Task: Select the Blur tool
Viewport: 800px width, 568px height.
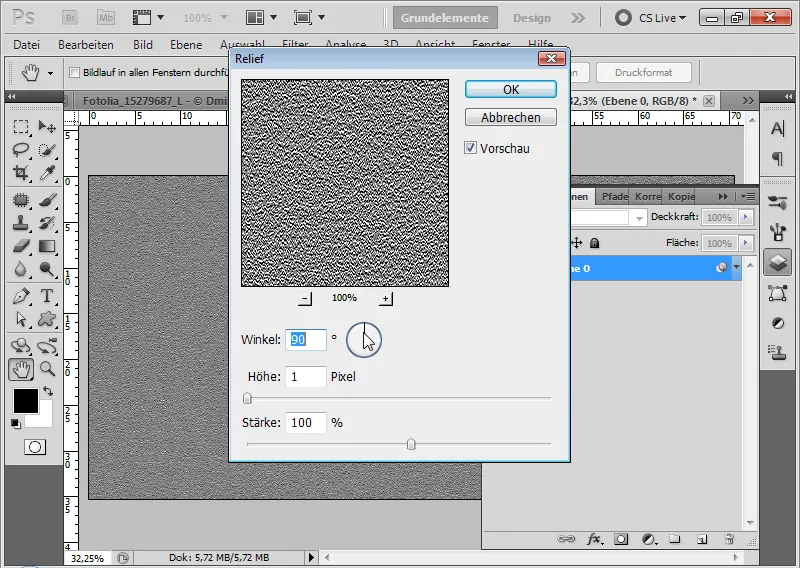Action: (x=21, y=269)
